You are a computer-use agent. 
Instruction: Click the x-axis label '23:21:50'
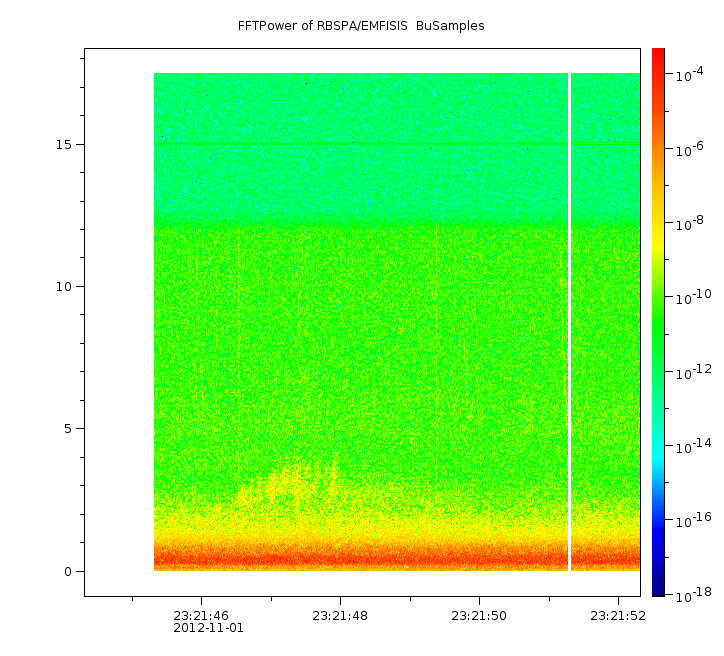(x=479, y=615)
